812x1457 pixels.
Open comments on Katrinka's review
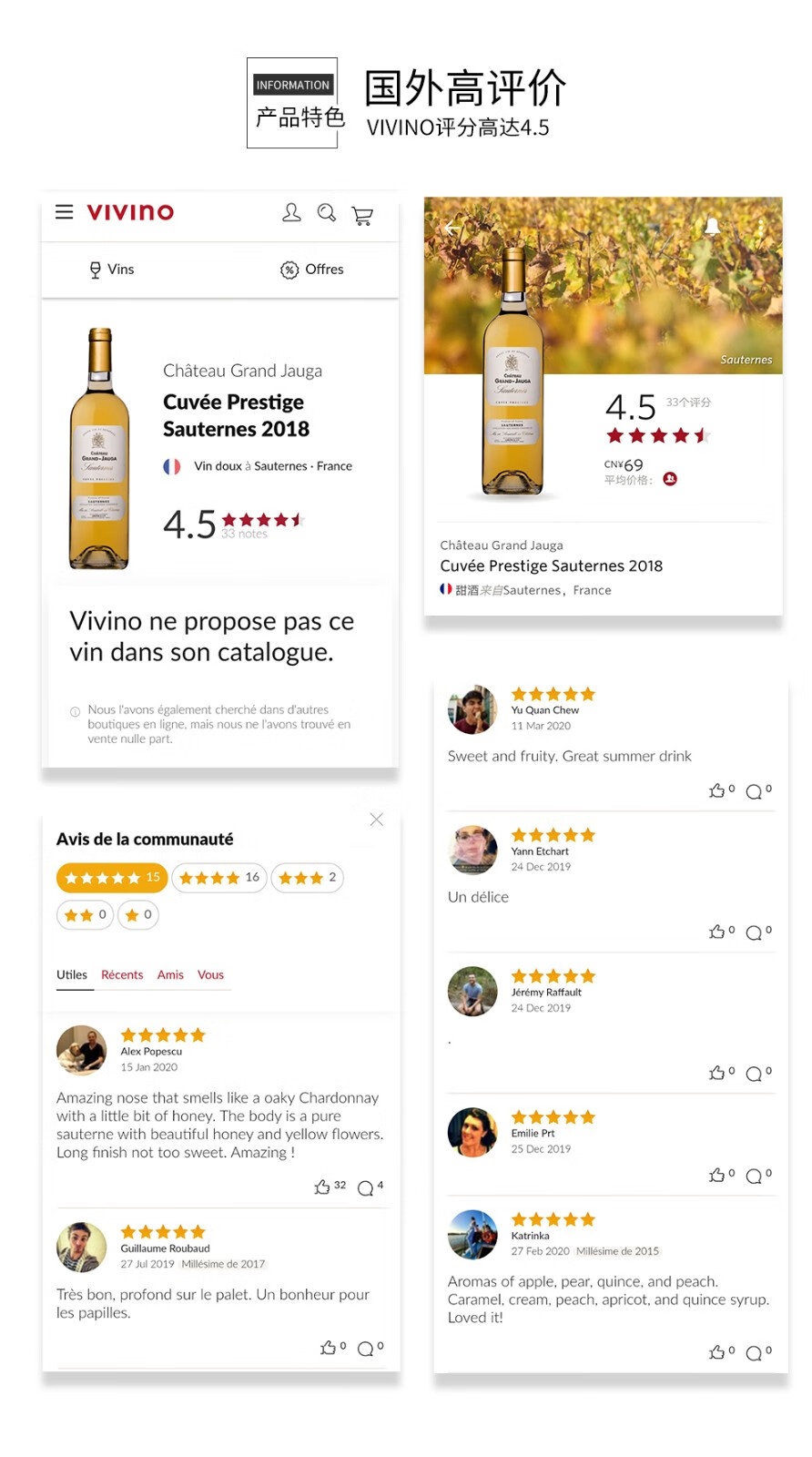(x=754, y=1353)
